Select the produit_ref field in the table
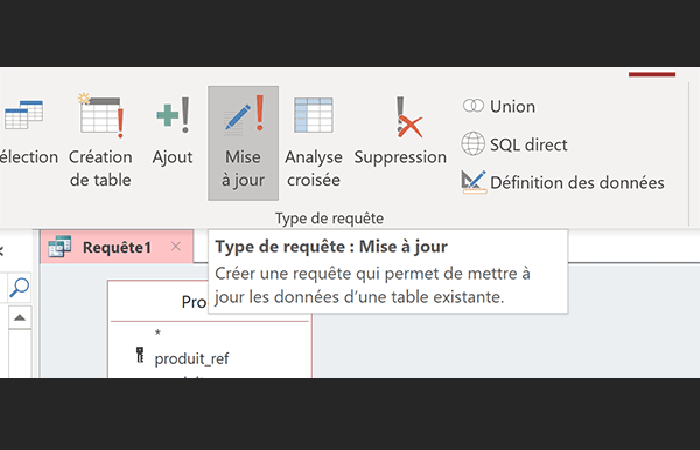700x450 pixels. point(192,358)
